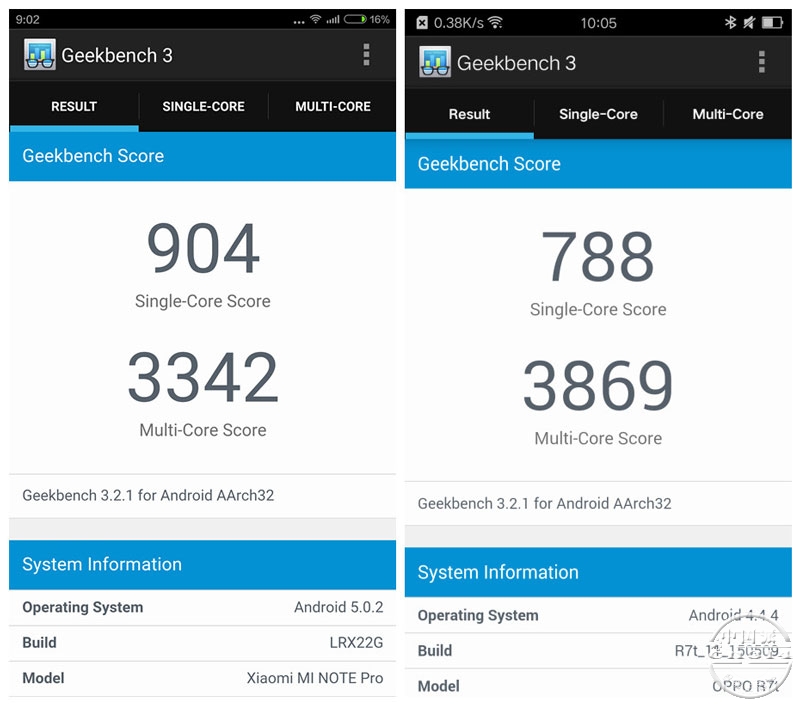
Task: Tap the Android 5.0.2 operating system value
Action: click(x=338, y=607)
